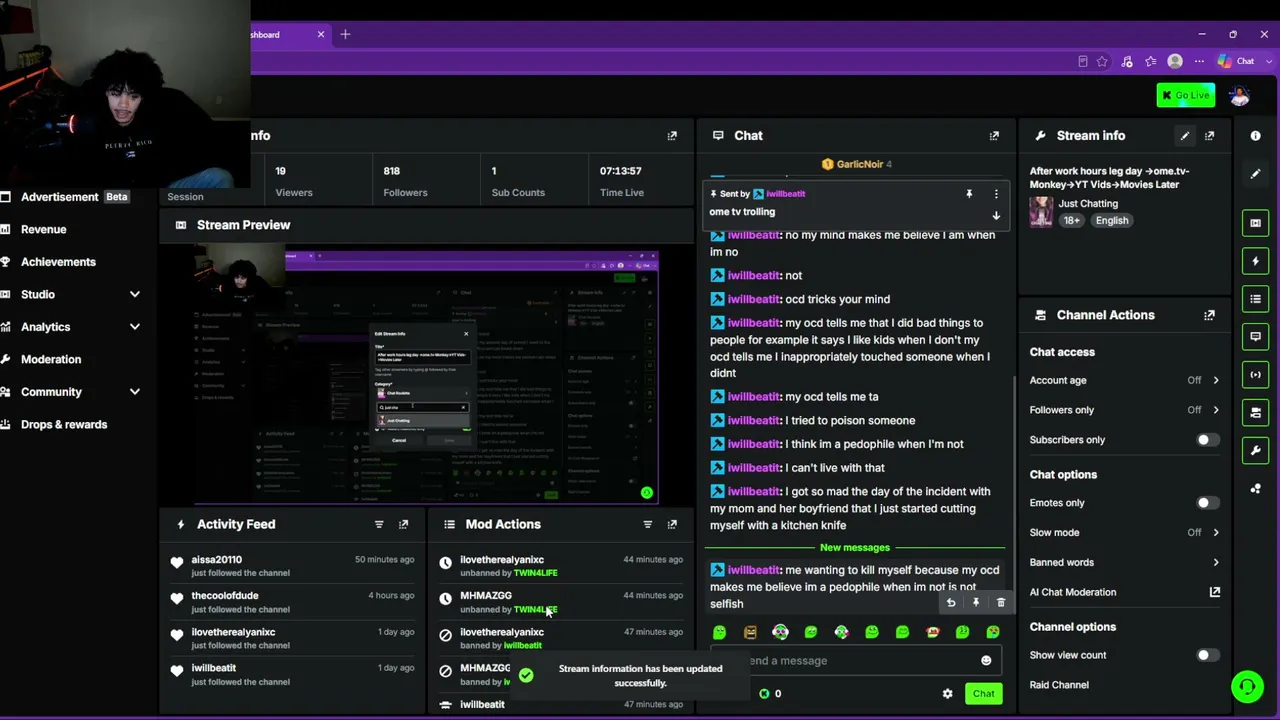Open aissa20110 in Activity Feed

click(216, 560)
